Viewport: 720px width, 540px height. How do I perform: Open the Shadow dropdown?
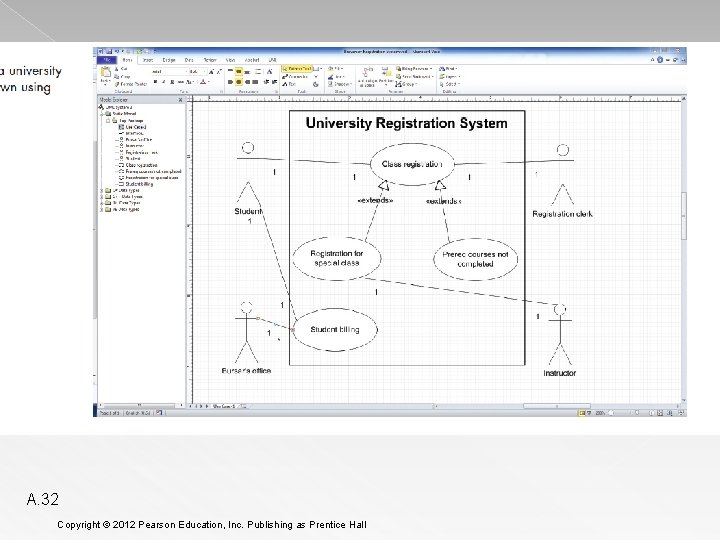click(340, 84)
